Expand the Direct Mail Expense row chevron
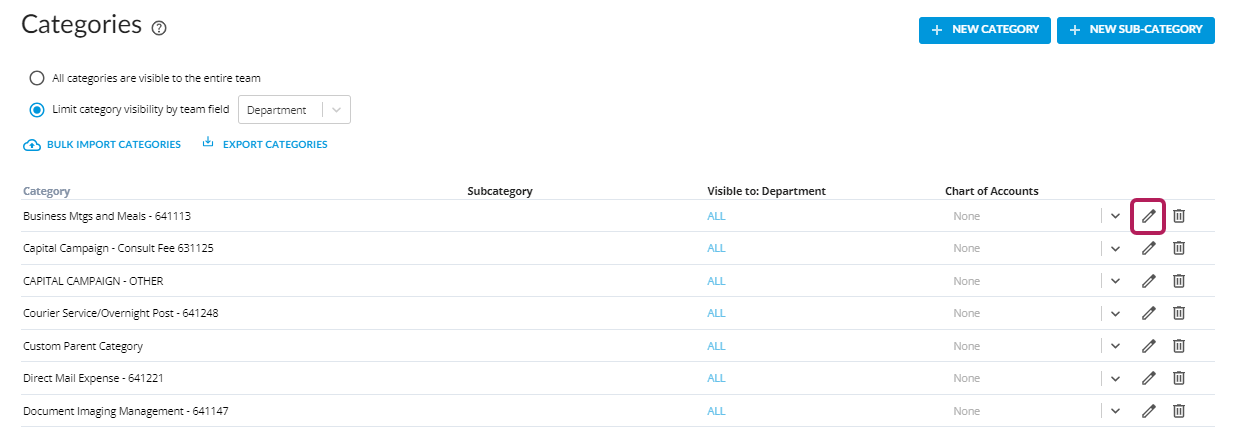Viewport: 1240px width, 436px height. 1115,378
